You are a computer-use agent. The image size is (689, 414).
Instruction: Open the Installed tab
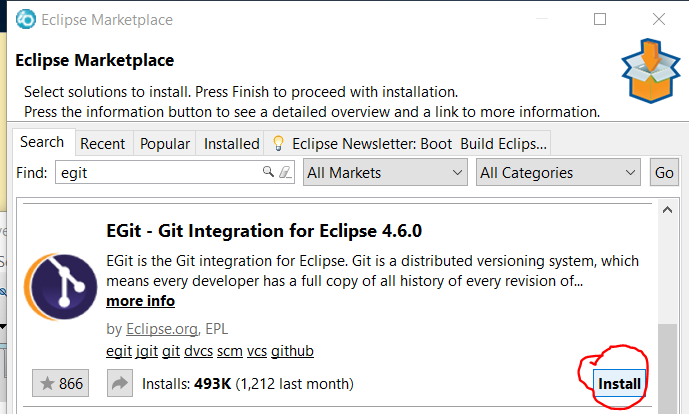tap(232, 144)
